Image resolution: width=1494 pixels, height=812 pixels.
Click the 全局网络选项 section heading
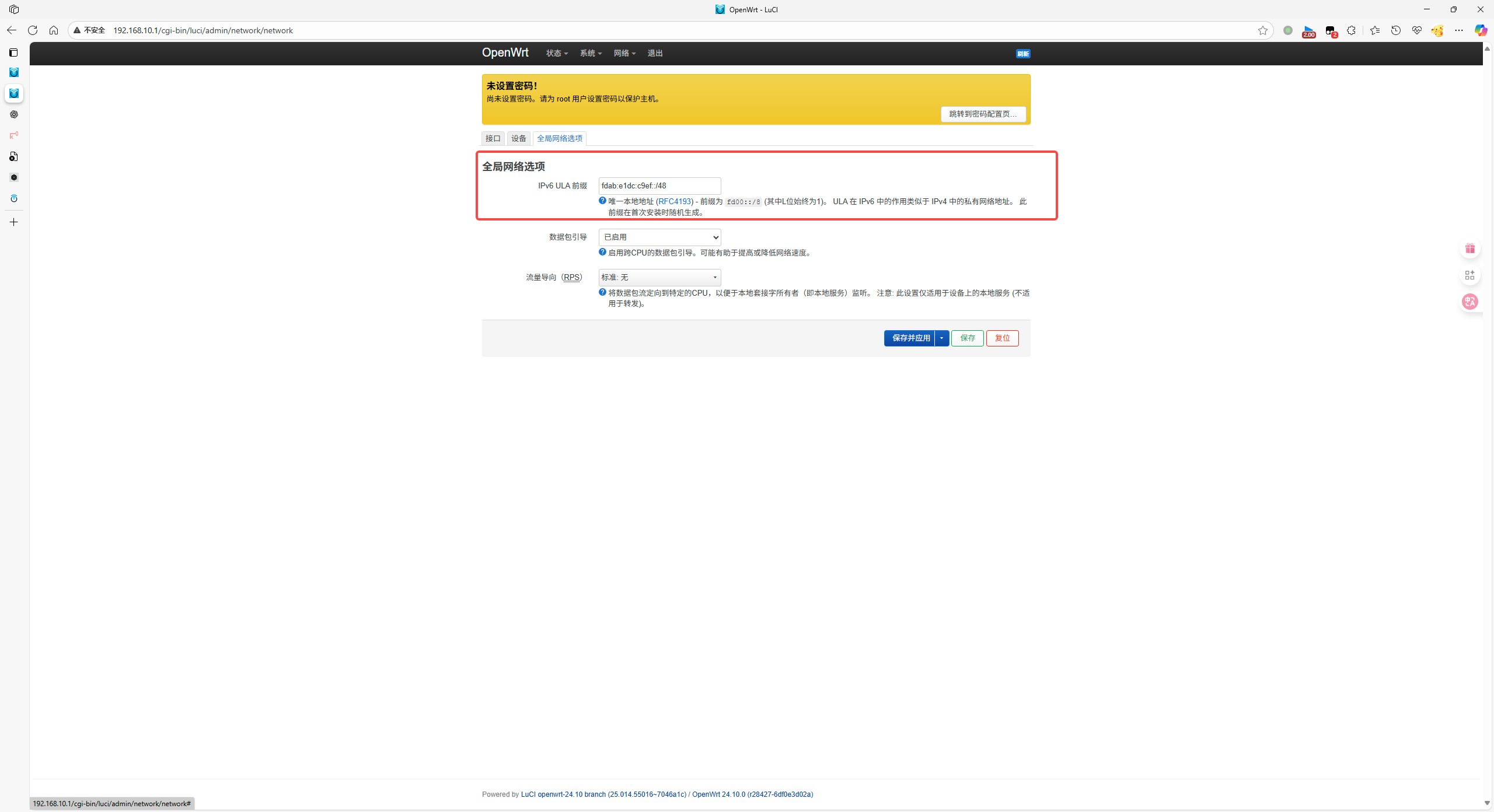coord(514,167)
